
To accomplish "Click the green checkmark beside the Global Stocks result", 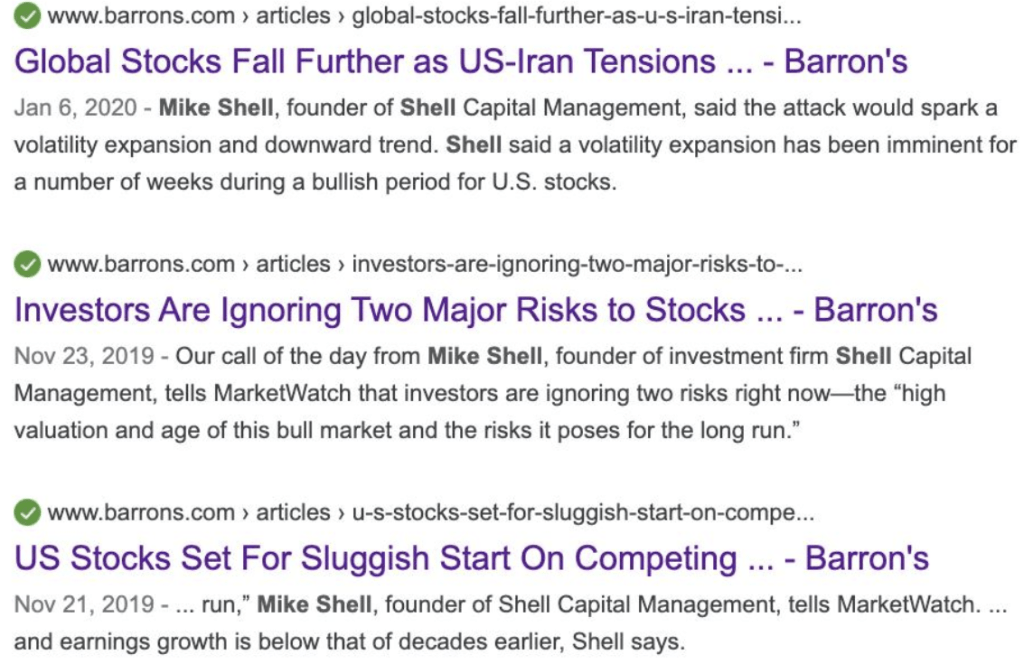I will [28, 16].
